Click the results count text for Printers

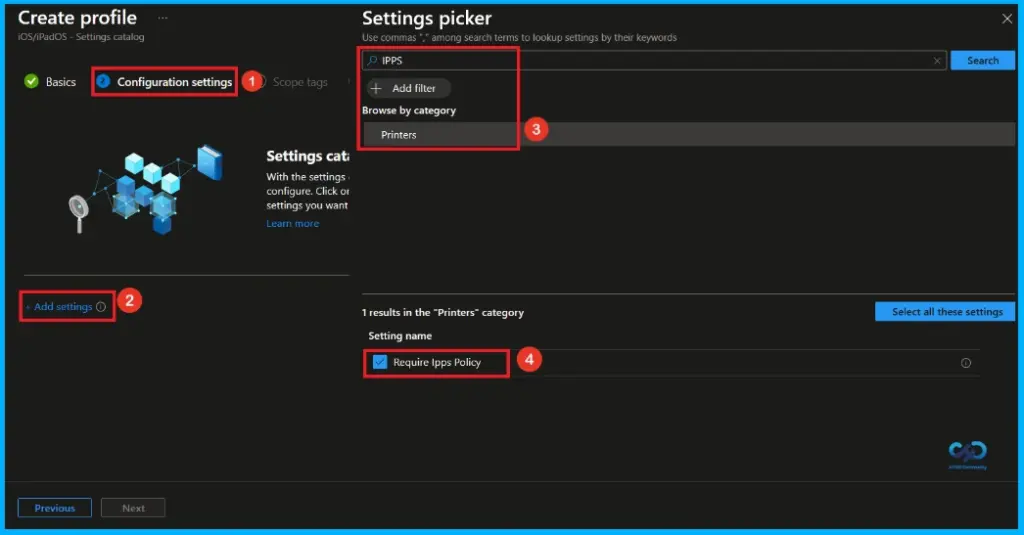443,312
